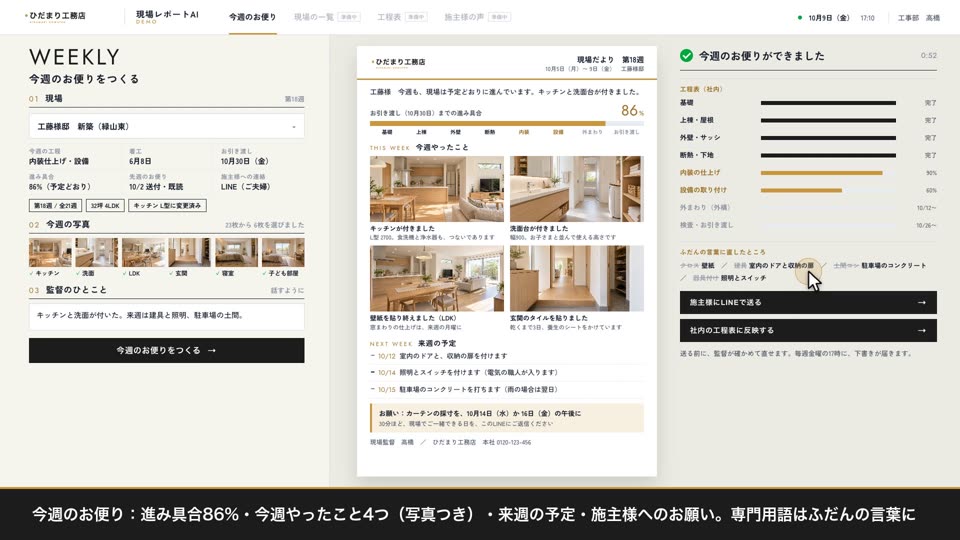The image size is (960, 540).
Task: Toggle the 子ども部屋 photo checkmark
Action: (x=264, y=274)
